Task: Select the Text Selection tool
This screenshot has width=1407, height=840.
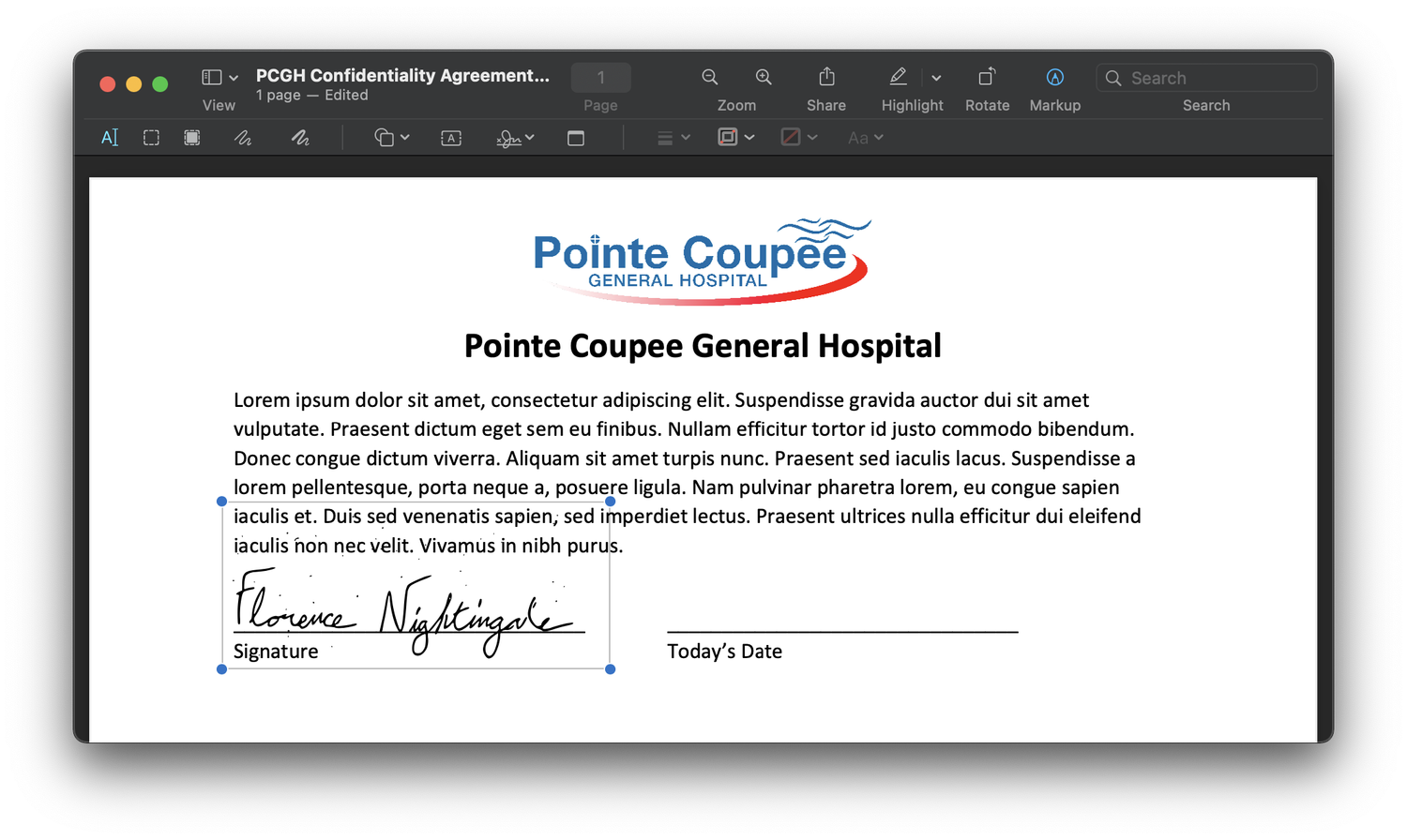Action: click(x=110, y=138)
